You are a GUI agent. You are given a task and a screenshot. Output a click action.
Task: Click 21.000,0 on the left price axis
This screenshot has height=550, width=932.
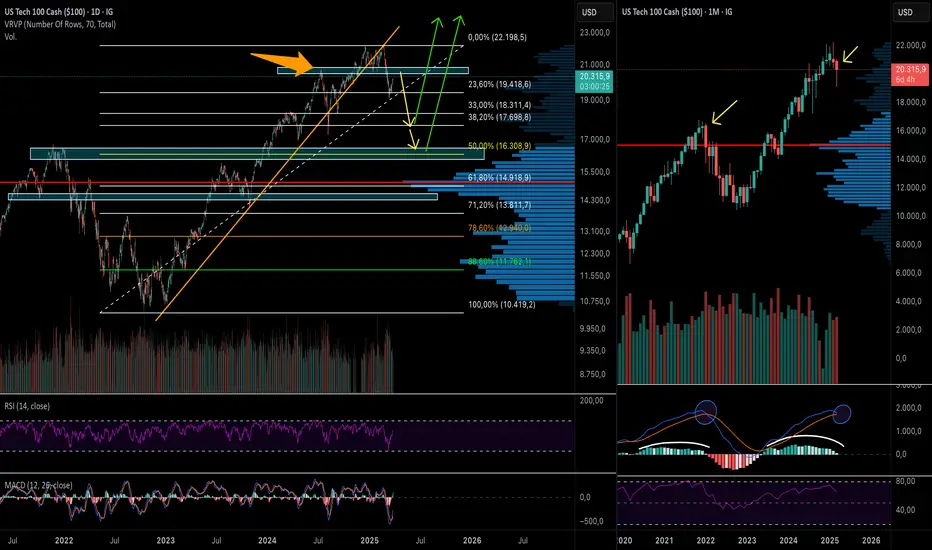(x=595, y=65)
